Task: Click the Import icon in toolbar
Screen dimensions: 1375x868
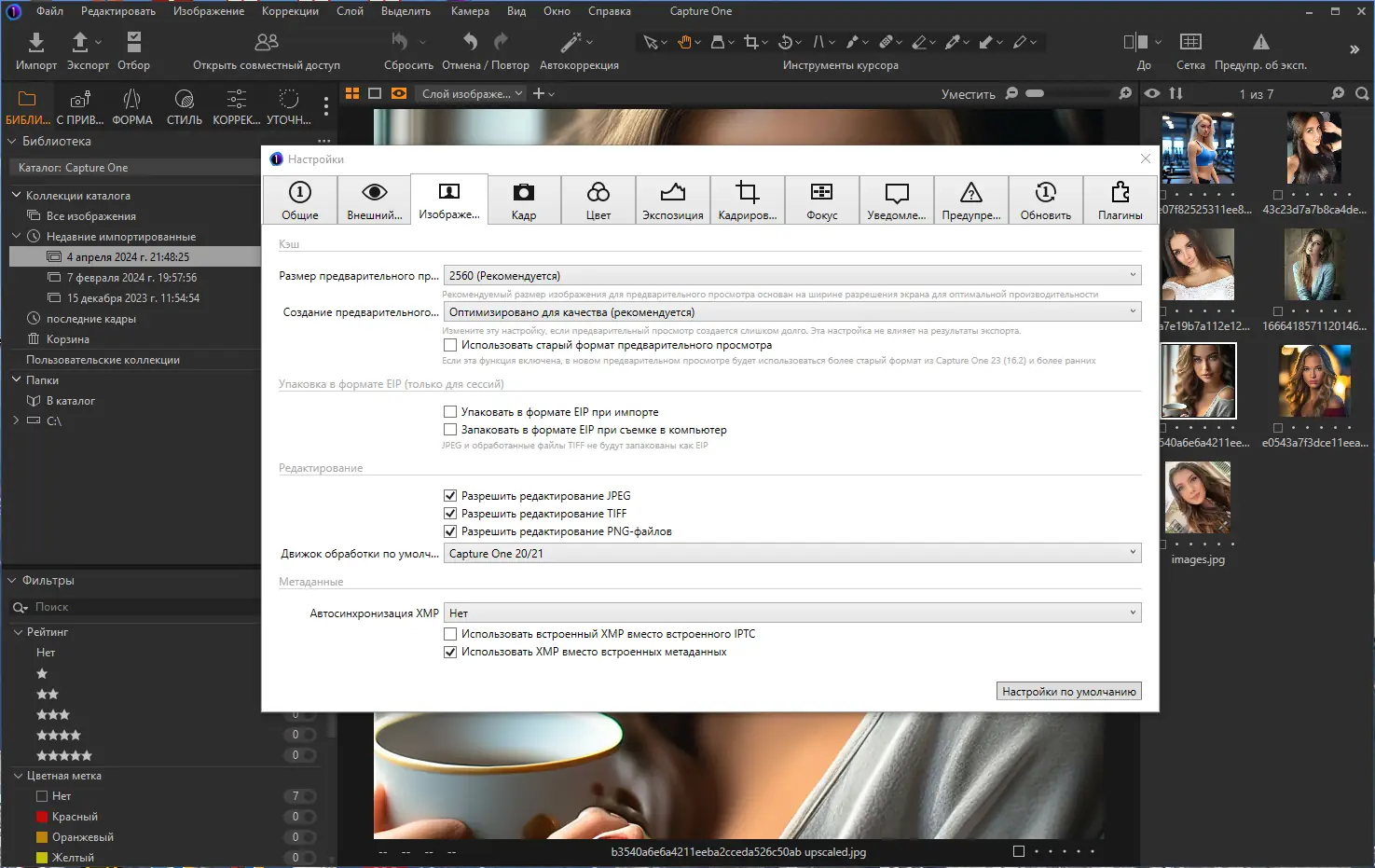Action: [35, 42]
